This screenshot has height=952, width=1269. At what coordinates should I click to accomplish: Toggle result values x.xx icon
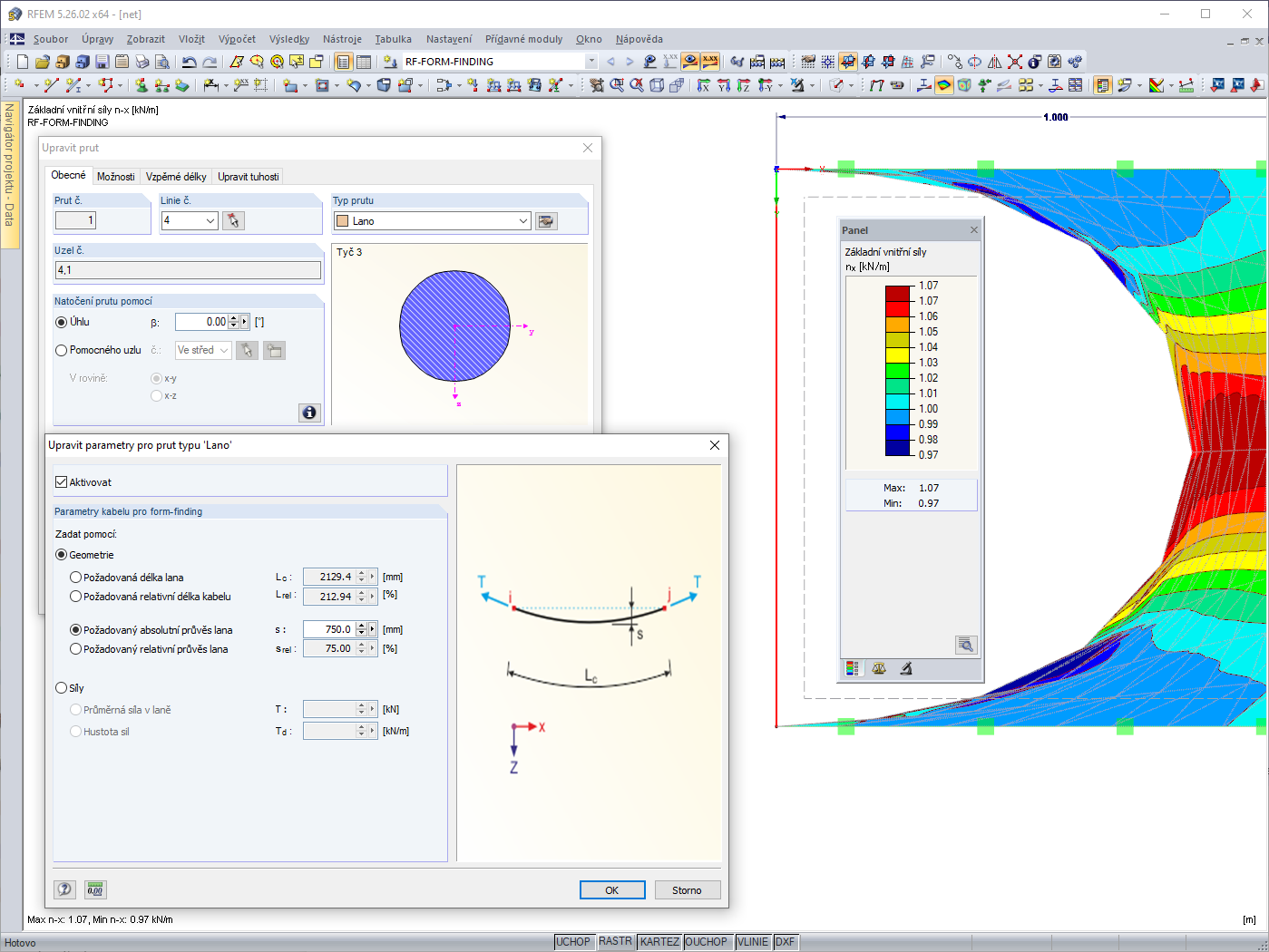coord(710,62)
